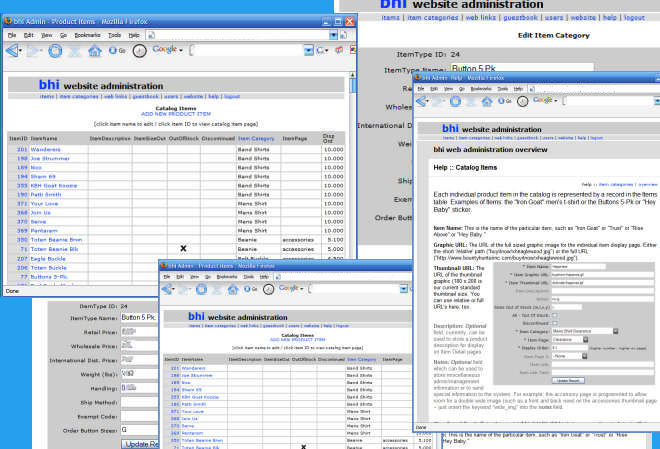Viewport: 660px width, 449px height.
Task: Click Back arrow in Help window toolbar
Action: (x=421, y=101)
